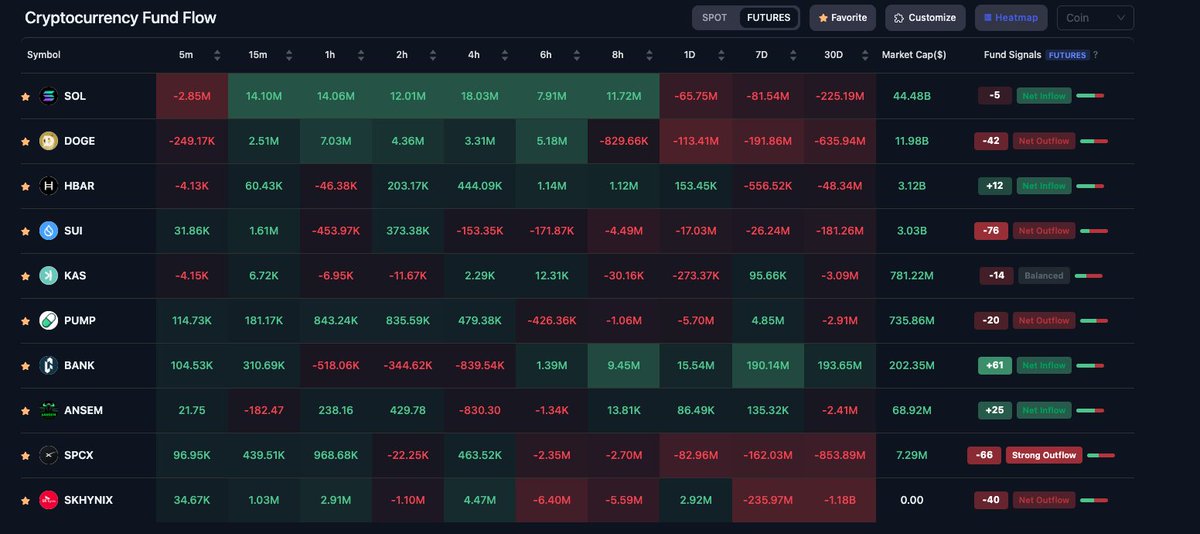Click the star next to SUI
Image resolution: width=1200 pixels, height=534 pixels.
pyautogui.click(x=25, y=231)
